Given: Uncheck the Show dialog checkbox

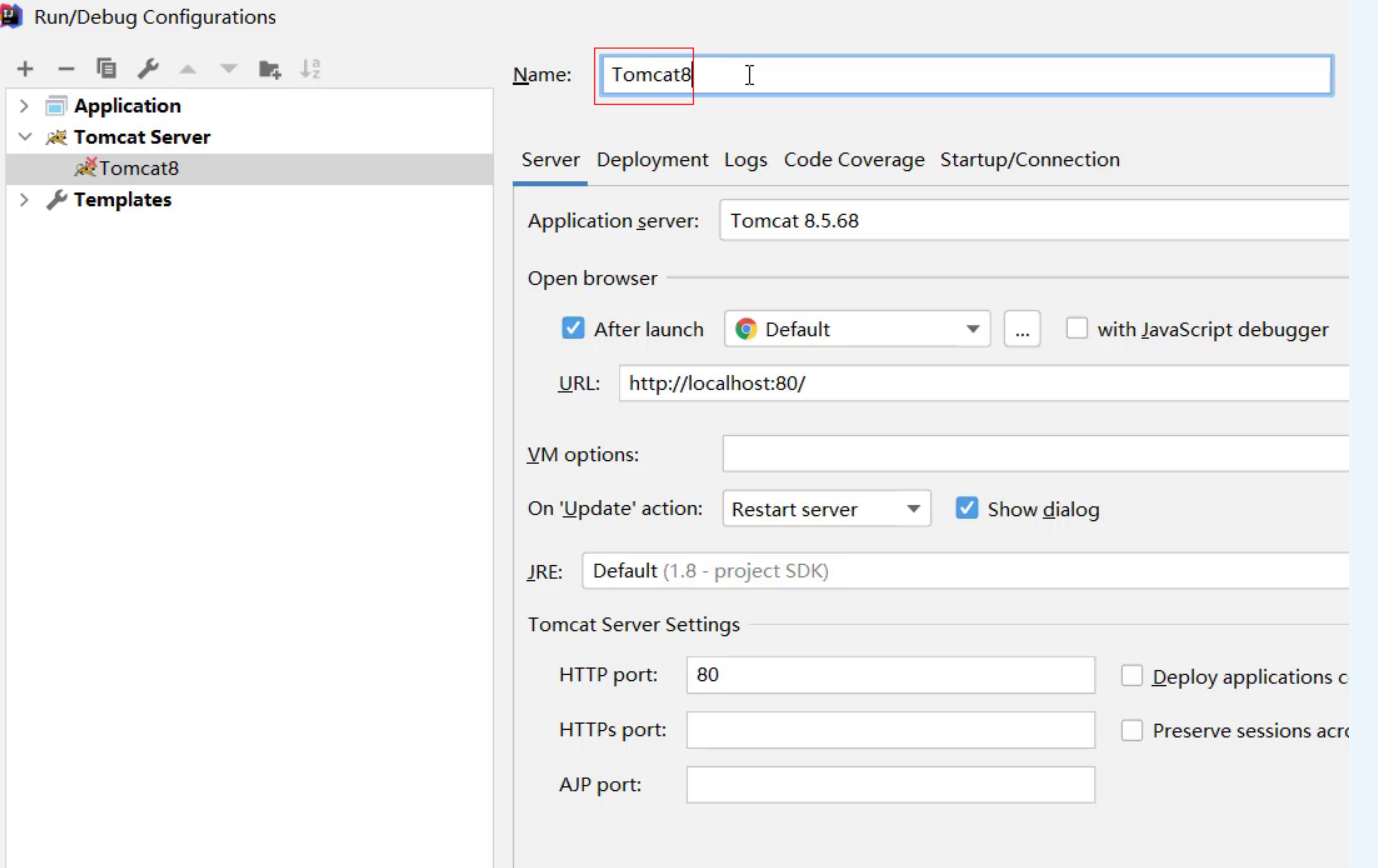Looking at the screenshot, I should point(966,508).
